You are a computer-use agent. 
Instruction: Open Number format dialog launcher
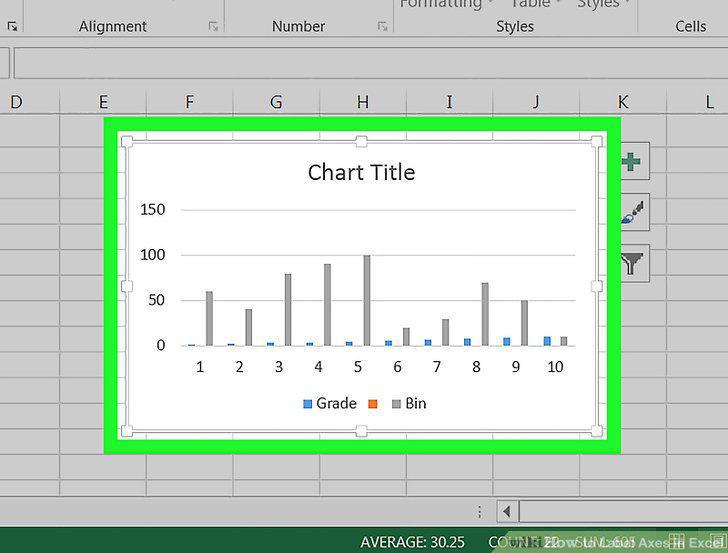(383, 26)
